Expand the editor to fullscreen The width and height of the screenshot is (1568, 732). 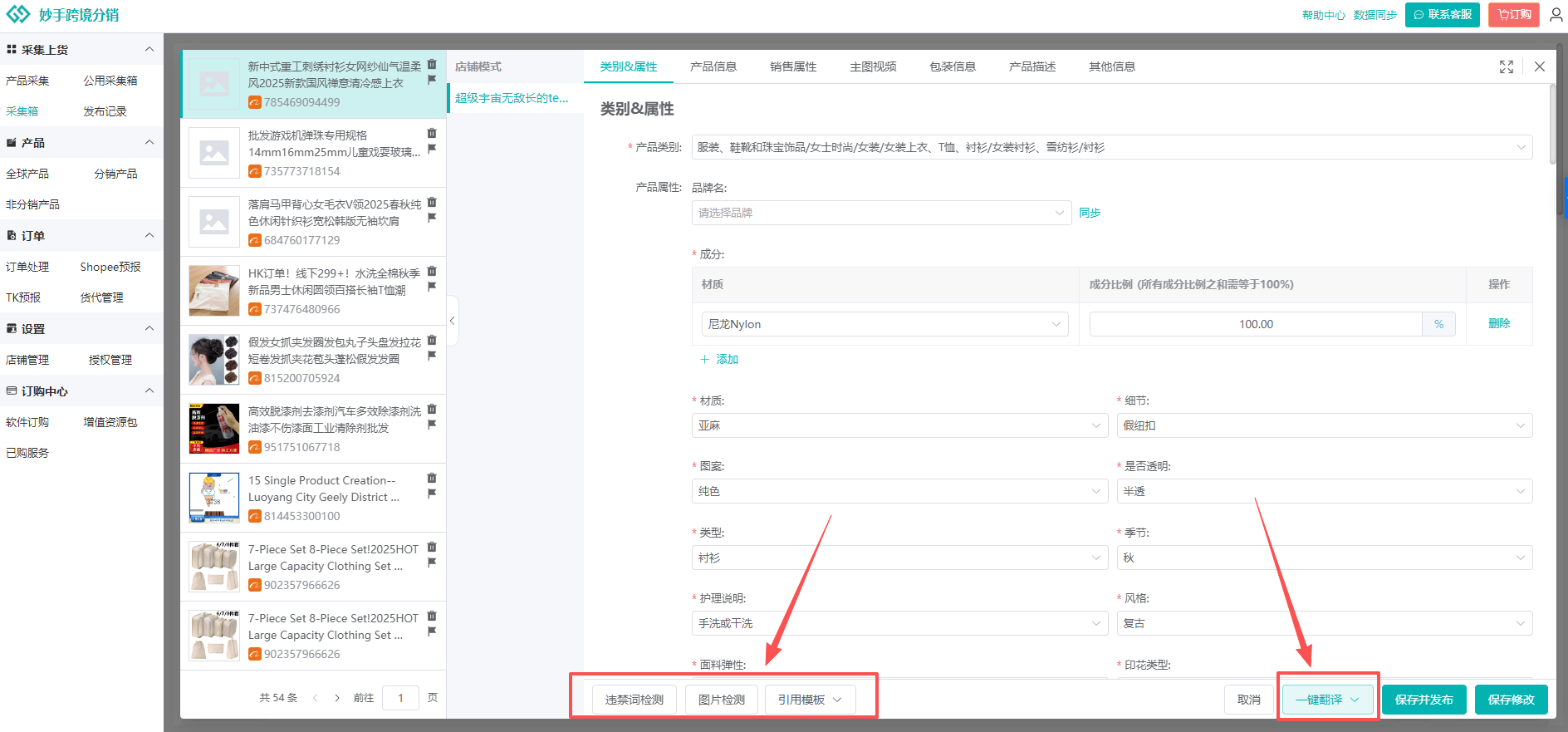point(1507,67)
